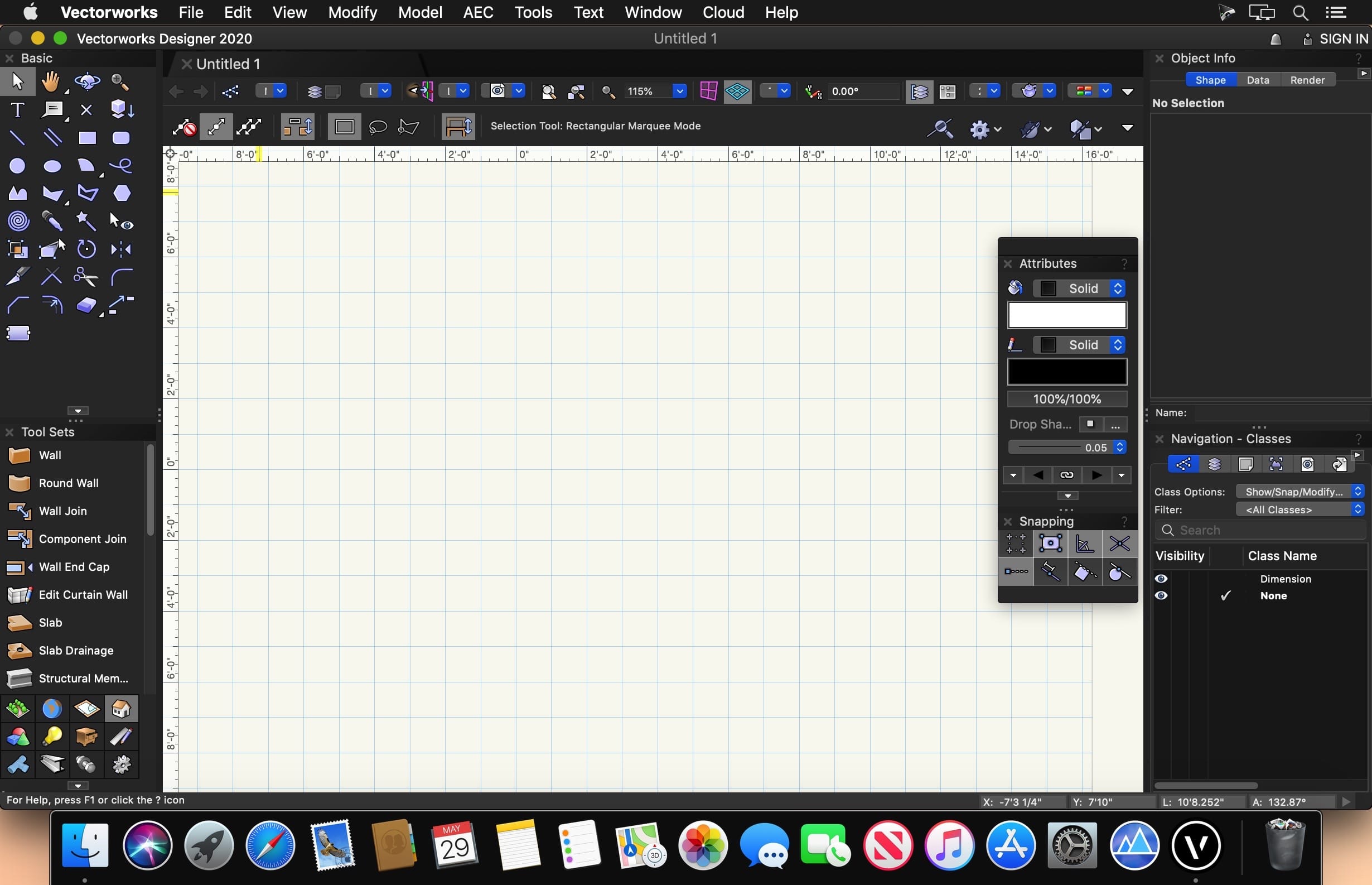Click the class Search field
Screen dimensions: 1372x885
pyautogui.click(x=1260, y=531)
